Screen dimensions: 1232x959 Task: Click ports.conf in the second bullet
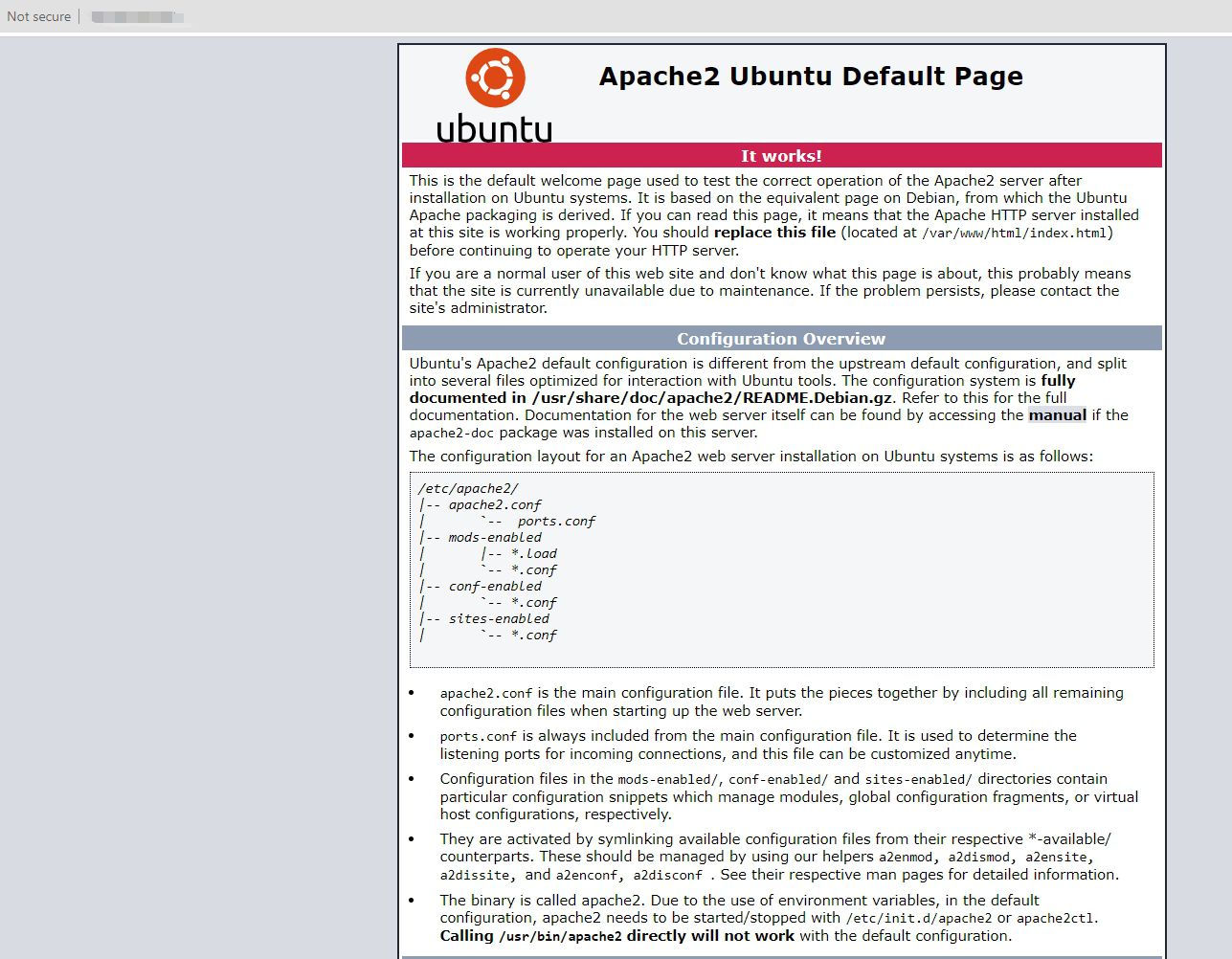click(x=479, y=737)
